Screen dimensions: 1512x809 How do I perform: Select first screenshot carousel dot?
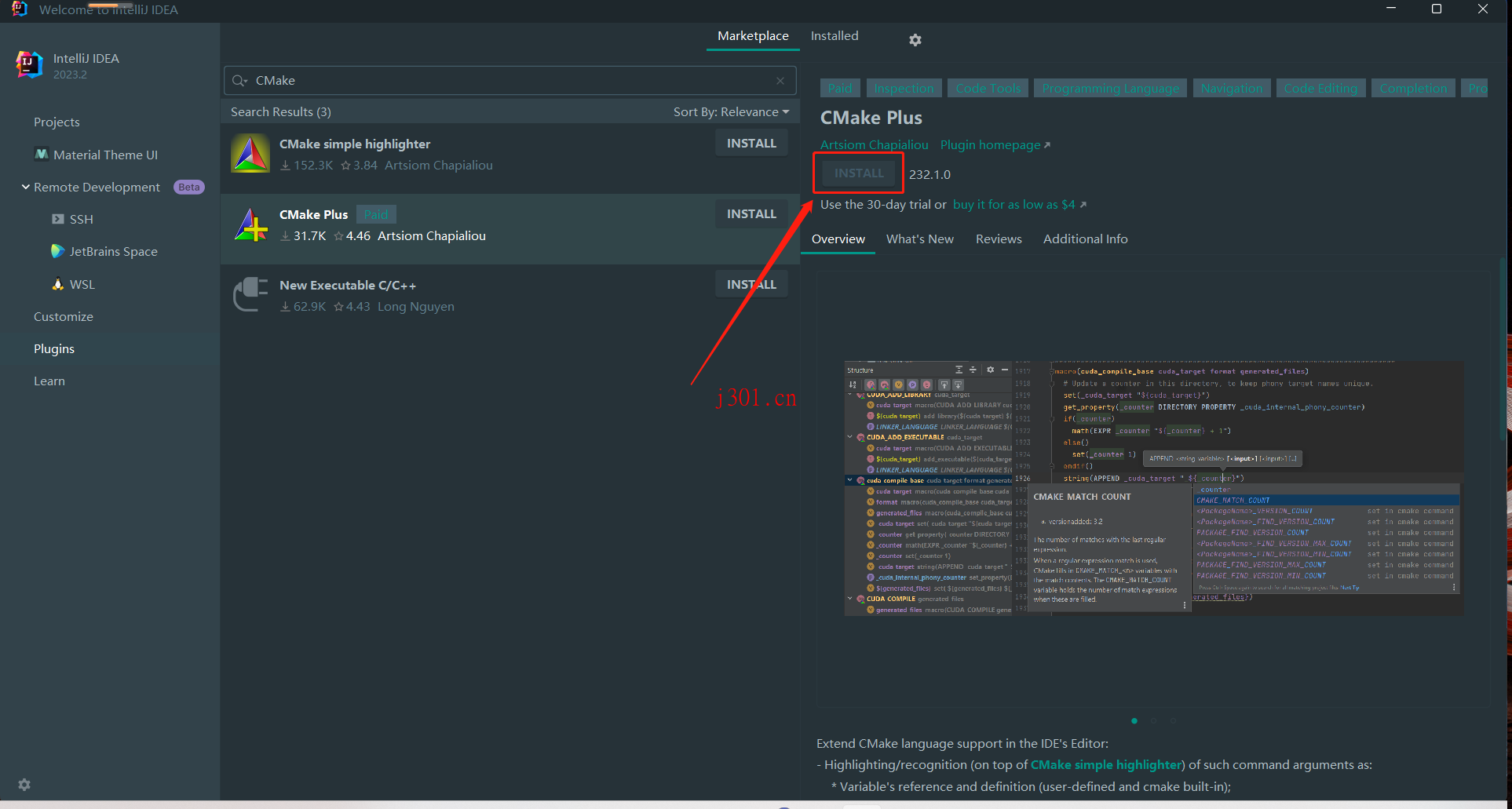(x=1134, y=720)
